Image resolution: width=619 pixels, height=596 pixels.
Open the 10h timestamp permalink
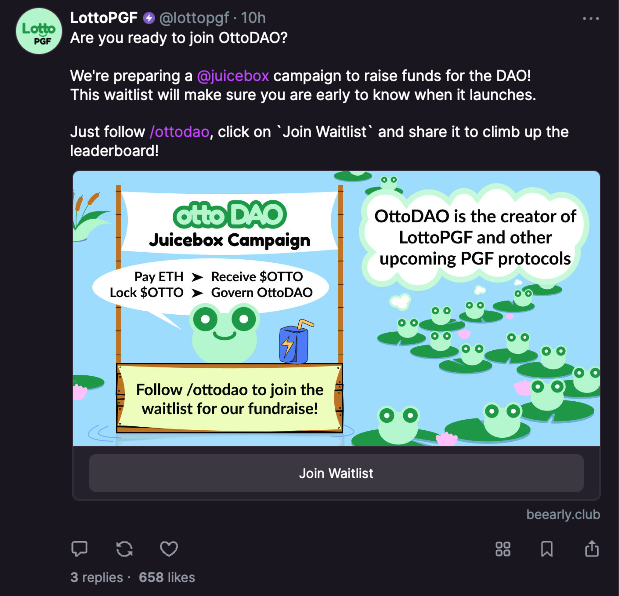tap(253, 18)
